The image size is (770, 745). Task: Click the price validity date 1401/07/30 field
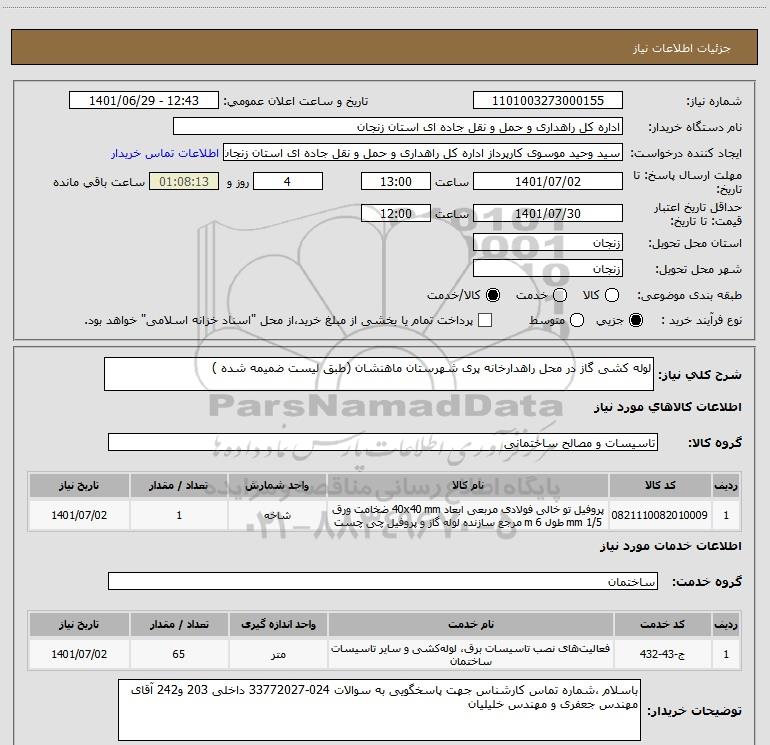548,213
